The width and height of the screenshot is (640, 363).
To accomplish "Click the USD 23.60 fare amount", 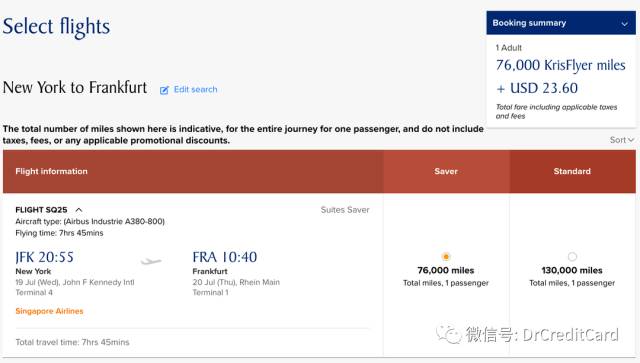I will point(544,88).
